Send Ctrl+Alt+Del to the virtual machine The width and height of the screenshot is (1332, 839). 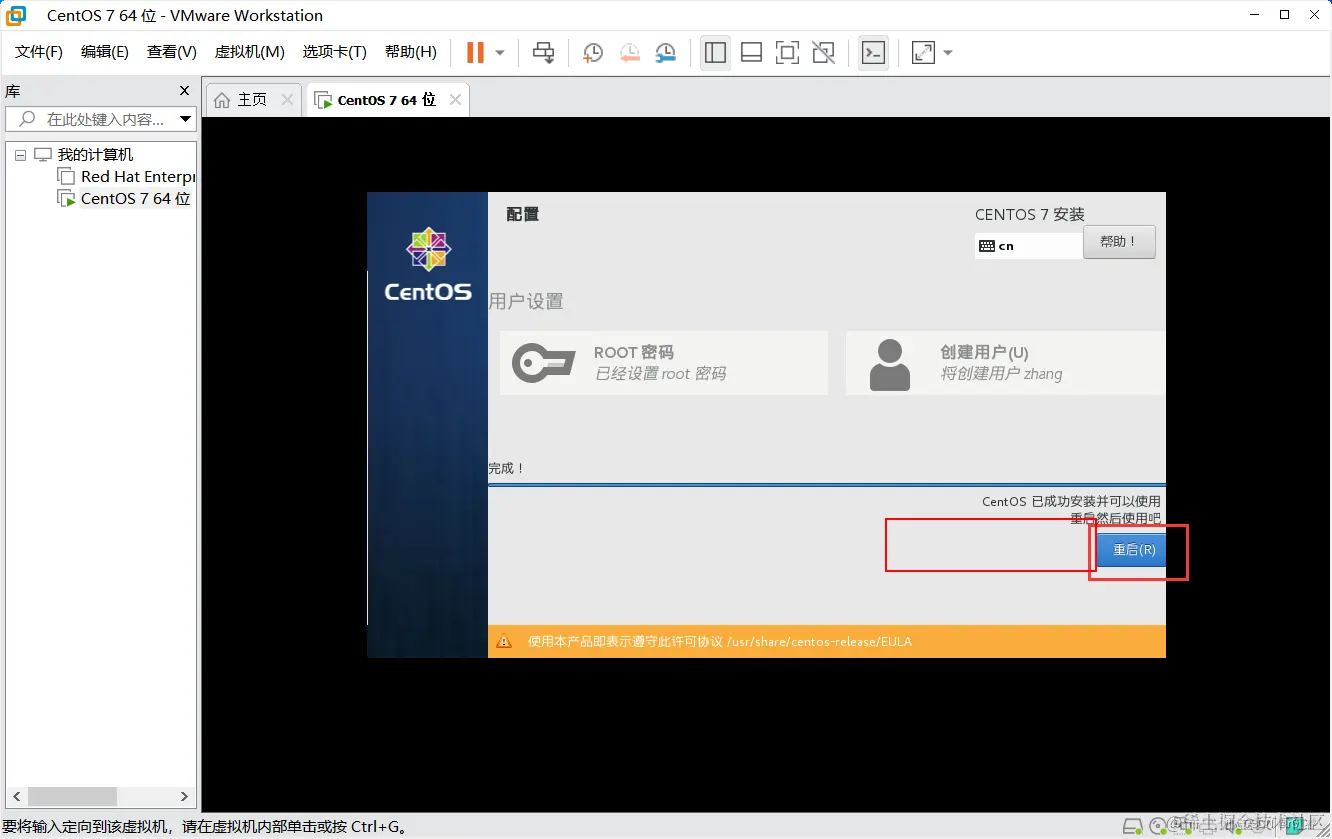click(543, 52)
